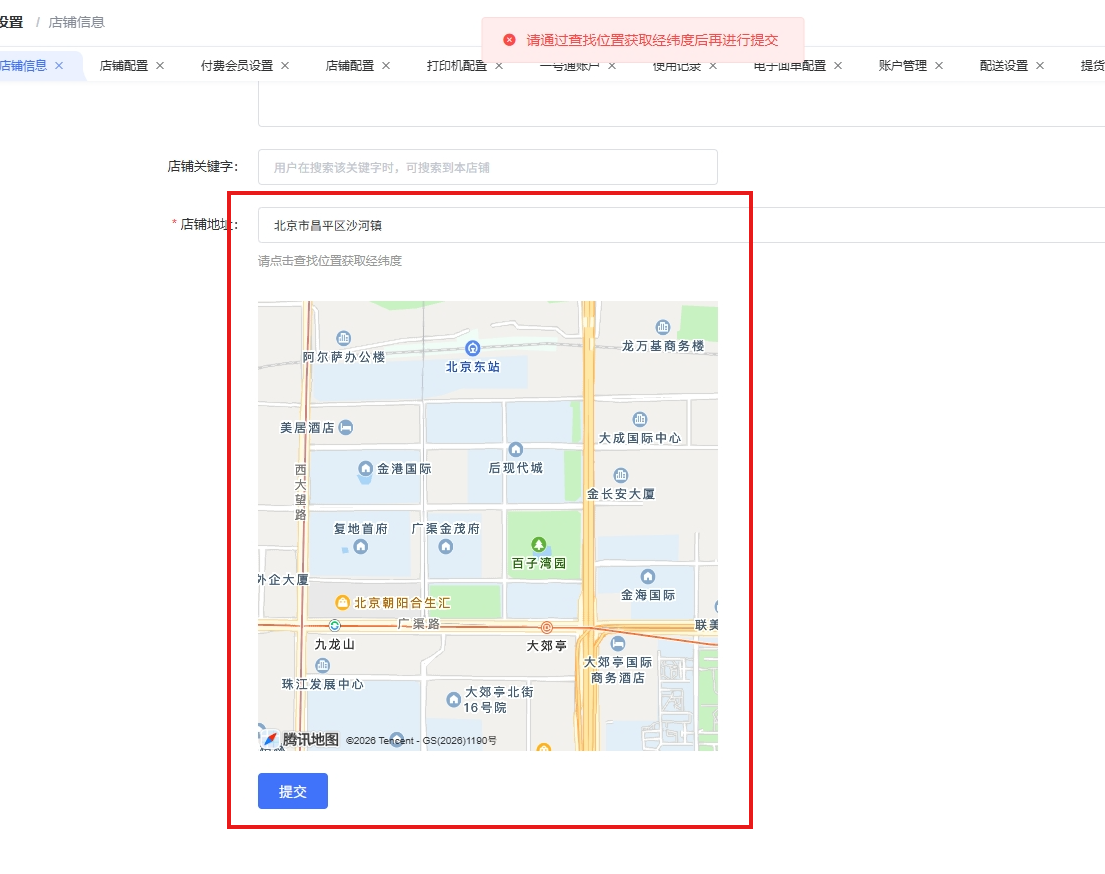Image resolution: width=1105 pixels, height=874 pixels.
Task: Click the error message 请通过查找位置获取经纬度后再进行提交
Action: click(653, 40)
